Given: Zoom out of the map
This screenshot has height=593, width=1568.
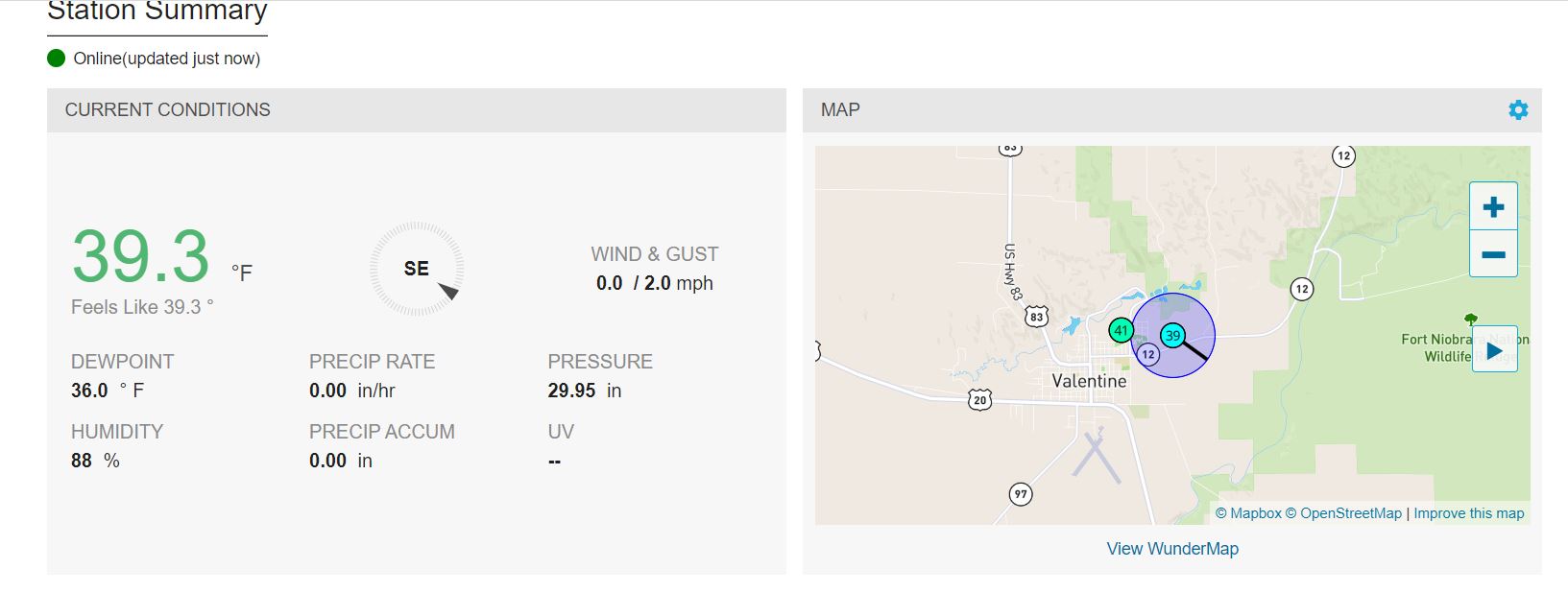Looking at the screenshot, I should click(x=1493, y=254).
